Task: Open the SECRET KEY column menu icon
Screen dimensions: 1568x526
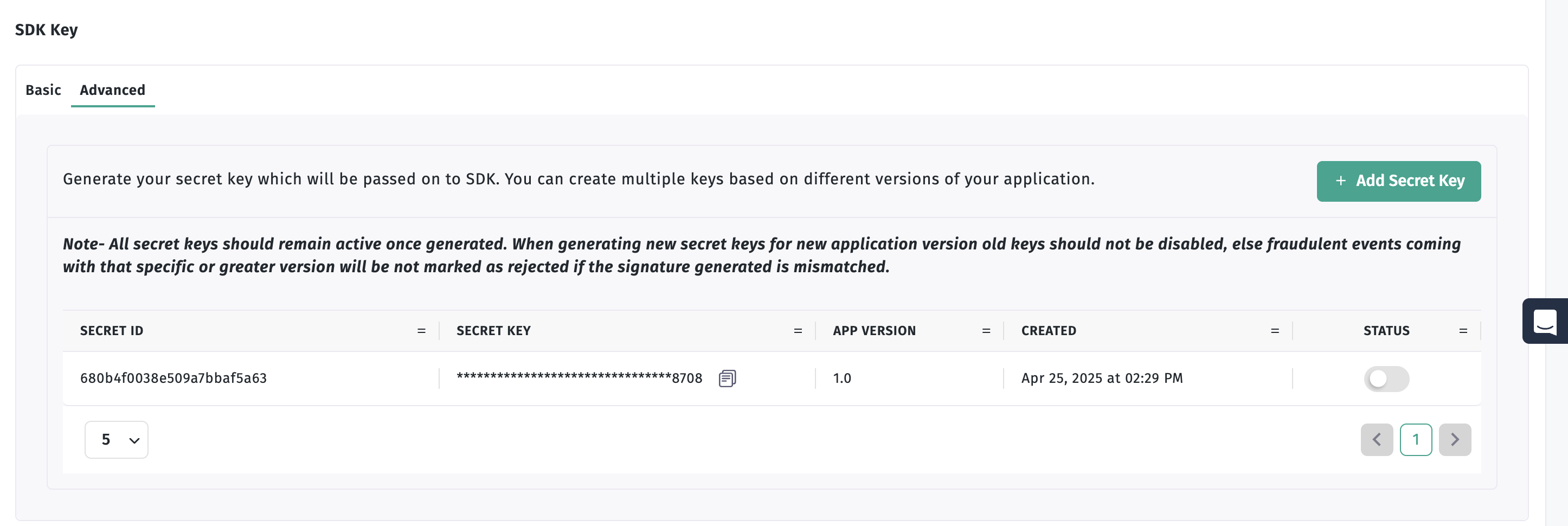Action: 798,331
